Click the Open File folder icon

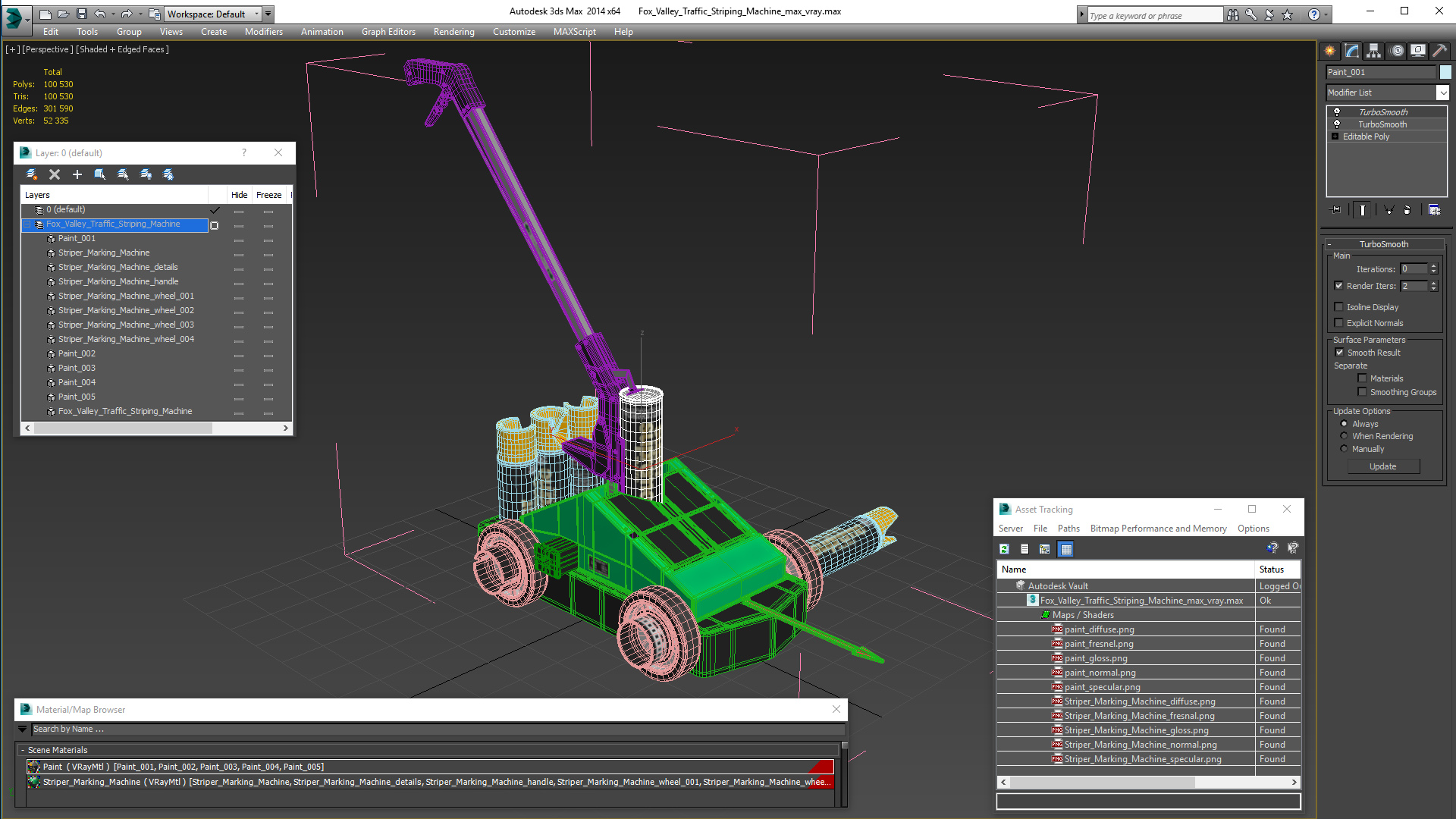64,14
